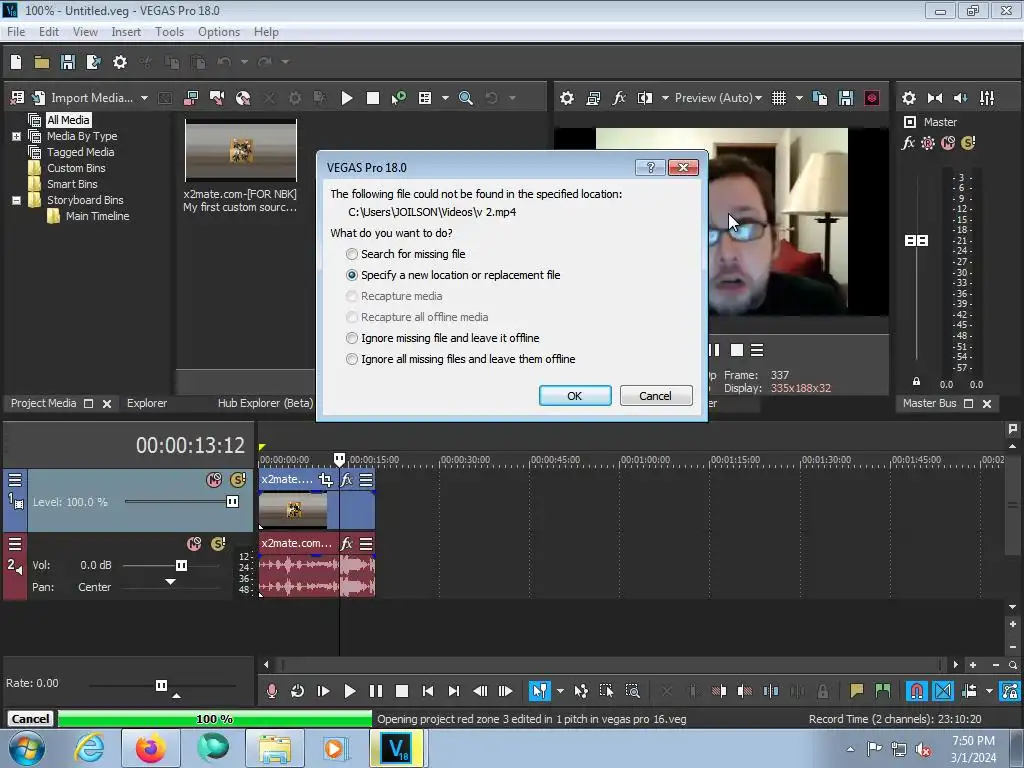
Task: Save preview snapshot to file icon
Action: coord(846,98)
